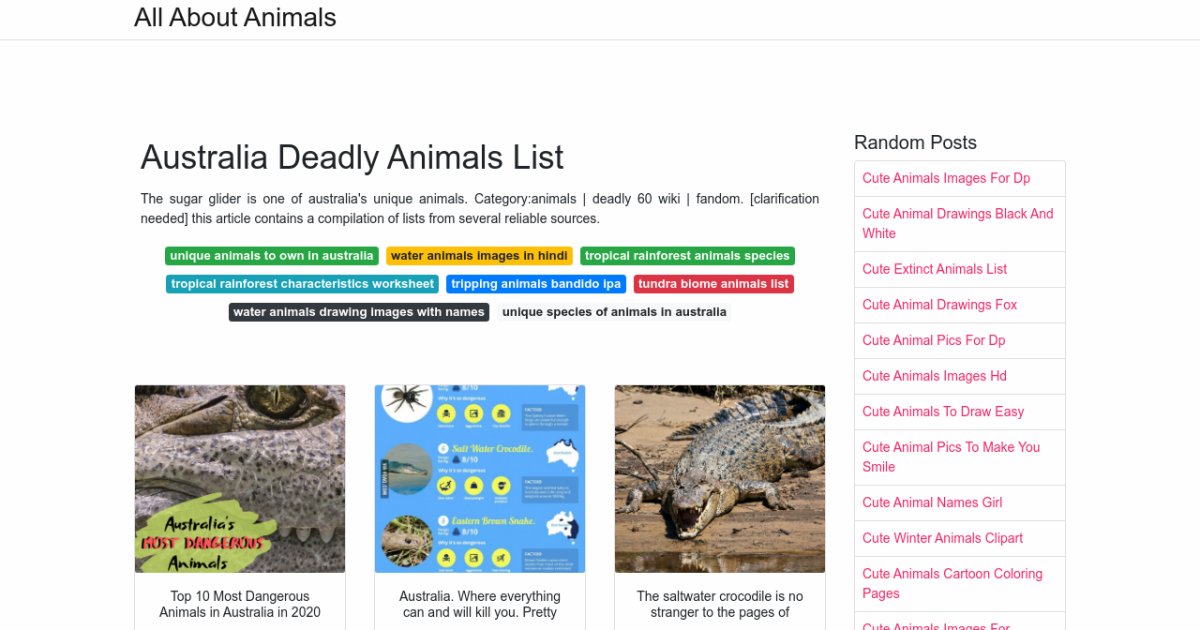Image resolution: width=1200 pixels, height=630 pixels.
Task: Click the blue dangerous animals infographic thumbnail
Action: [x=480, y=479]
